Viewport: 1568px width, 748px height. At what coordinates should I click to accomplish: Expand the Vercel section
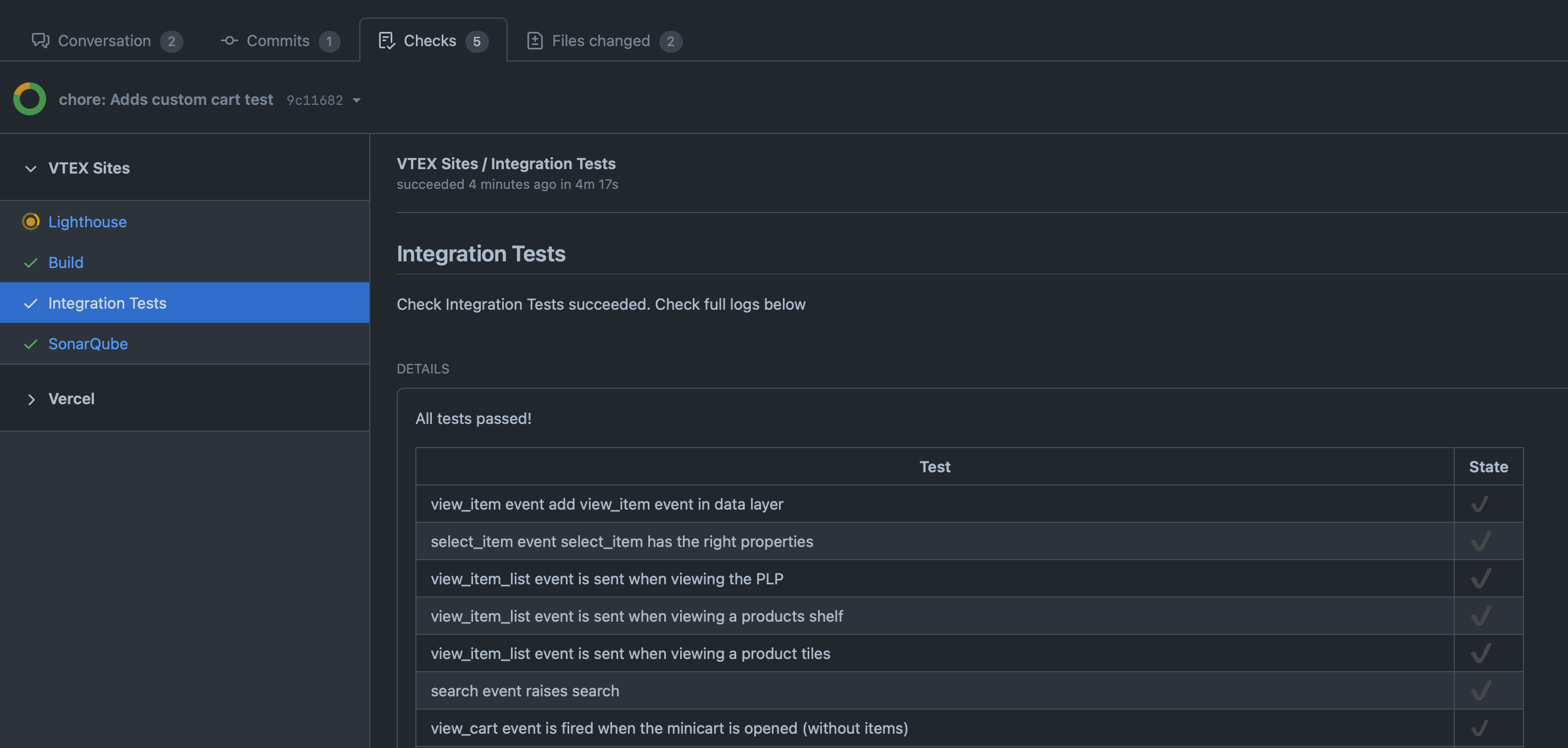click(30, 398)
